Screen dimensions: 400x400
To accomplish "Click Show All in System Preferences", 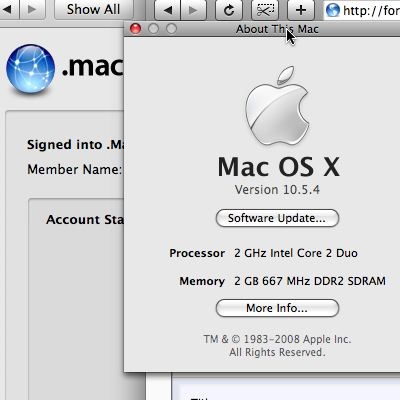I will (x=93, y=9).
